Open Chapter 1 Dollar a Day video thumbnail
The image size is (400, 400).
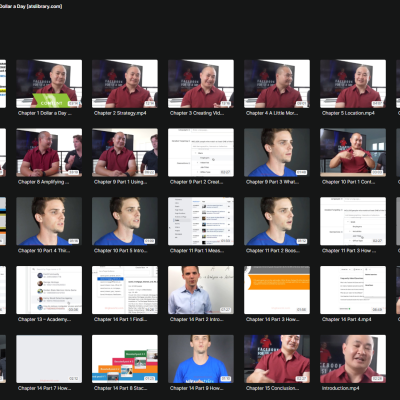pyautogui.click(x=49, y=84)
